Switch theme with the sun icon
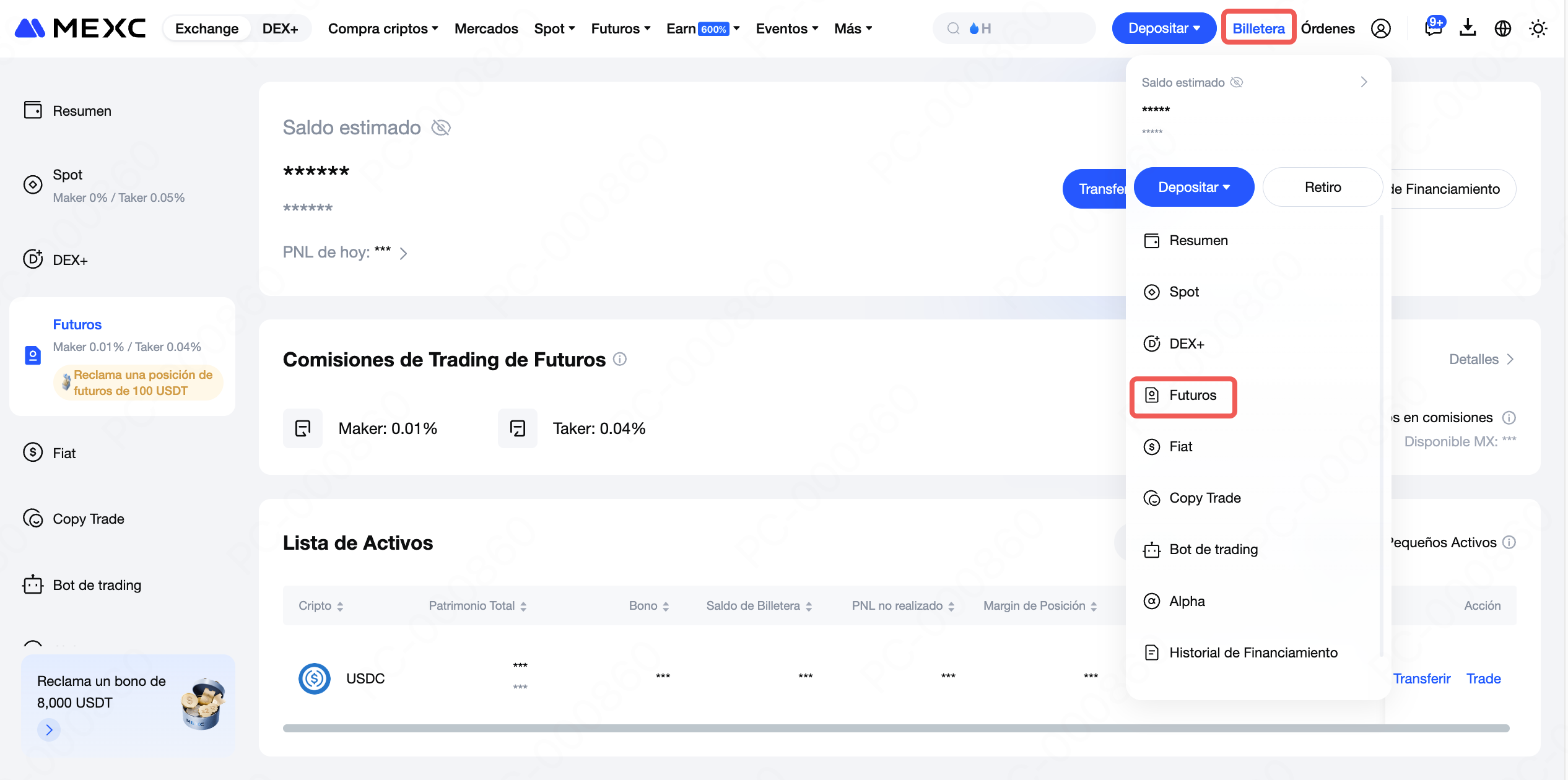This screenshot has height=780, width=1568. (1538, 28)
